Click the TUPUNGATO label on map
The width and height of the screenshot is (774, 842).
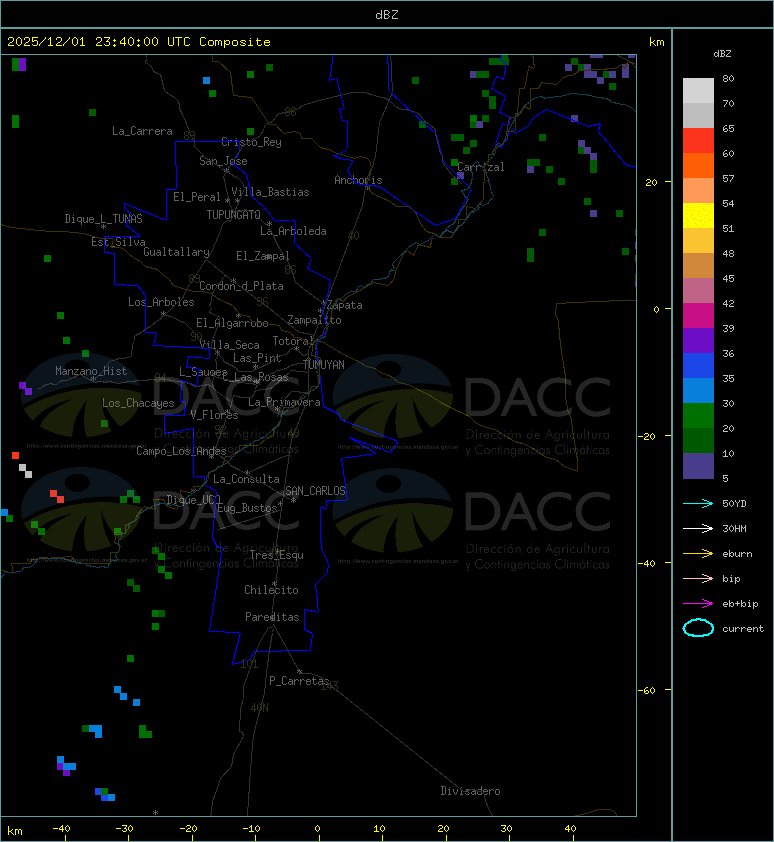point(234,215)
